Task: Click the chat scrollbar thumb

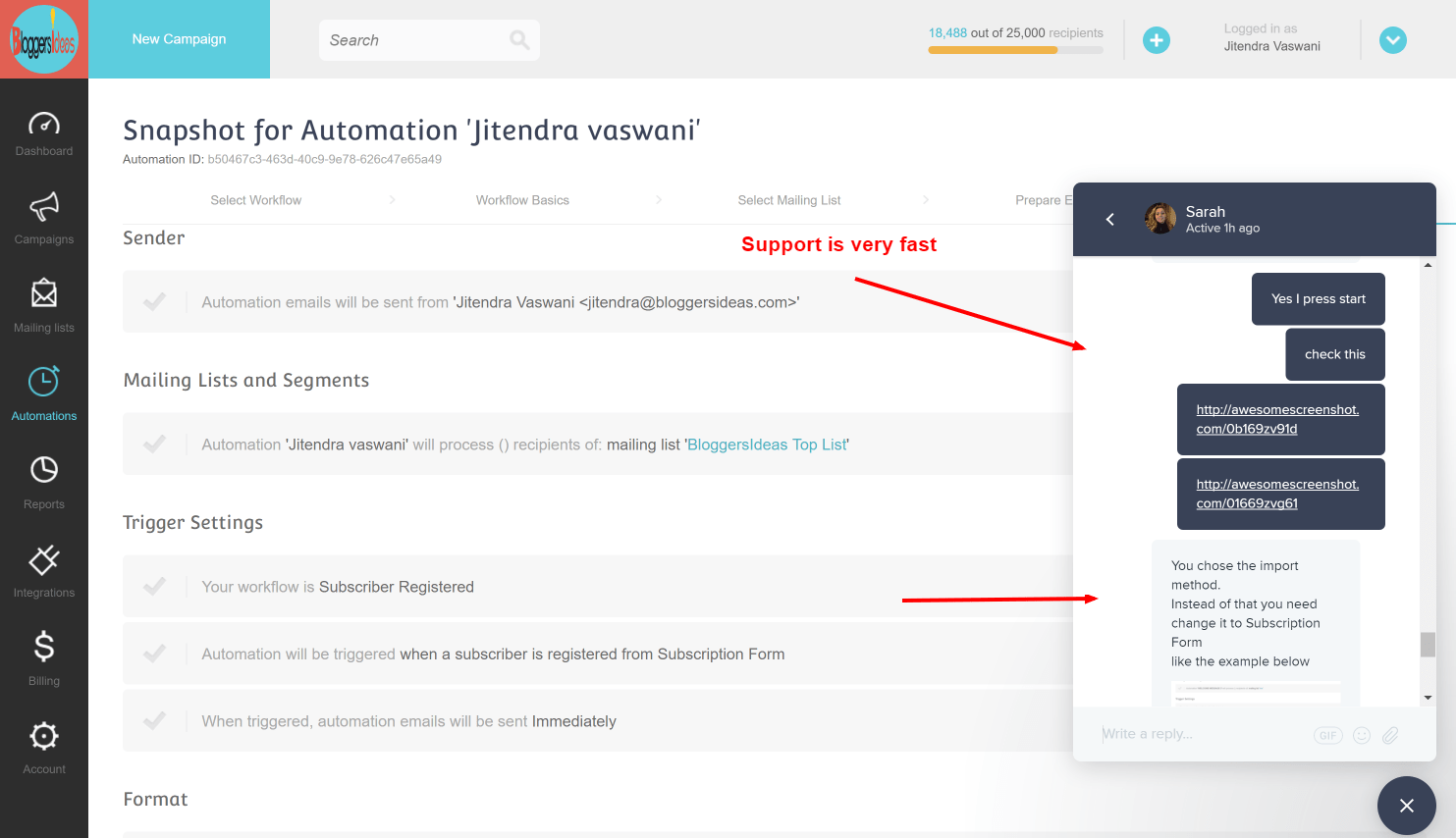Action: 1428,645
